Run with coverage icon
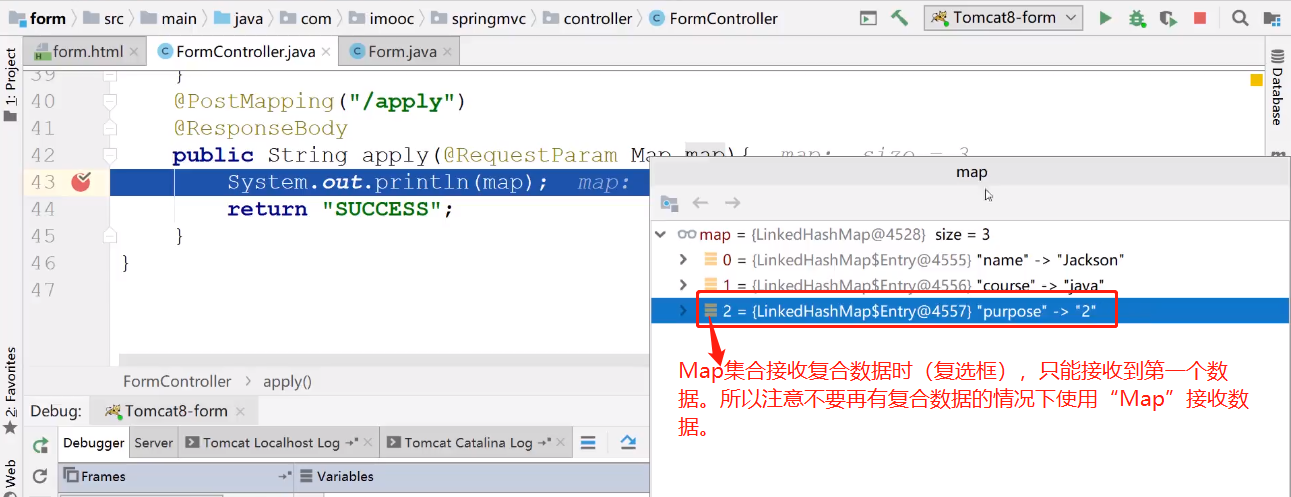This screenshot has height=497, width=1291. click(1168, 18)
